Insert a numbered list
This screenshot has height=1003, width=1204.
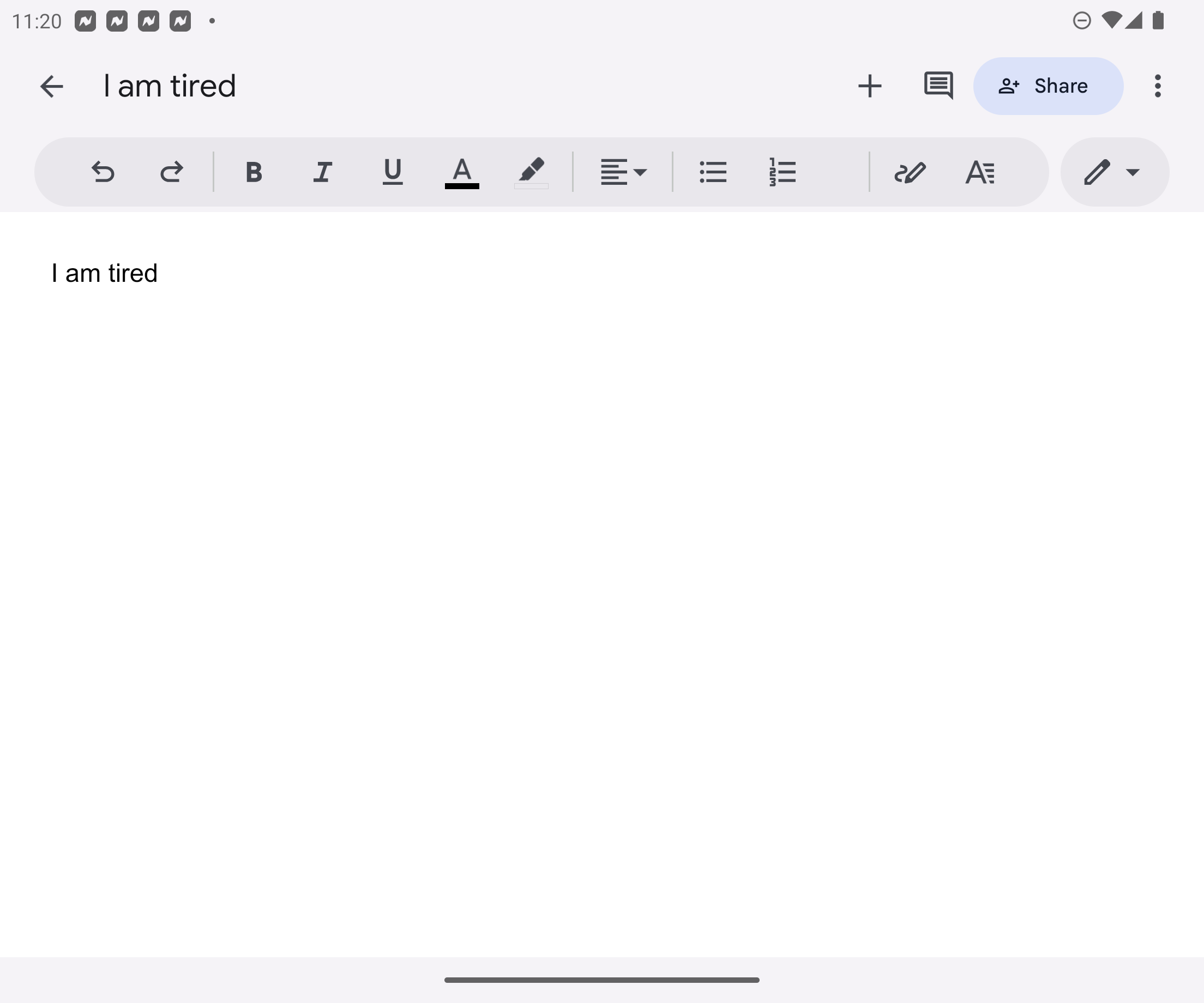tap(782, 172)
